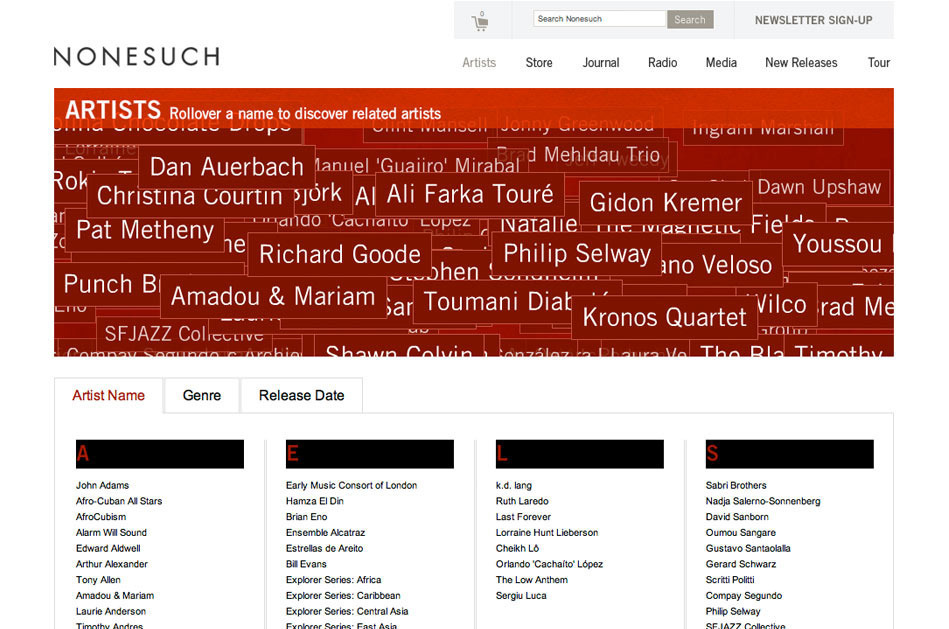The image size is (949, 629).
Task: Click k.d. lang link
Action: coord(514,486)
